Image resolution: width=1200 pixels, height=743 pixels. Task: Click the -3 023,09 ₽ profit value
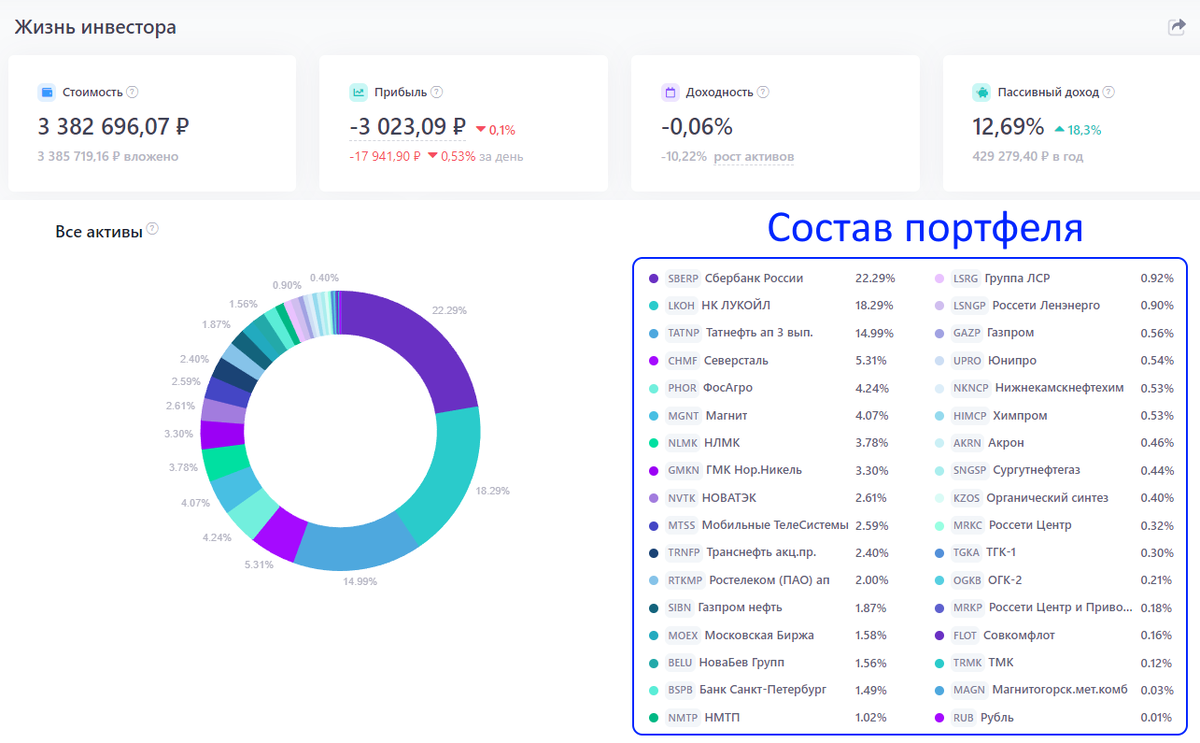click(x=408, y=127)
